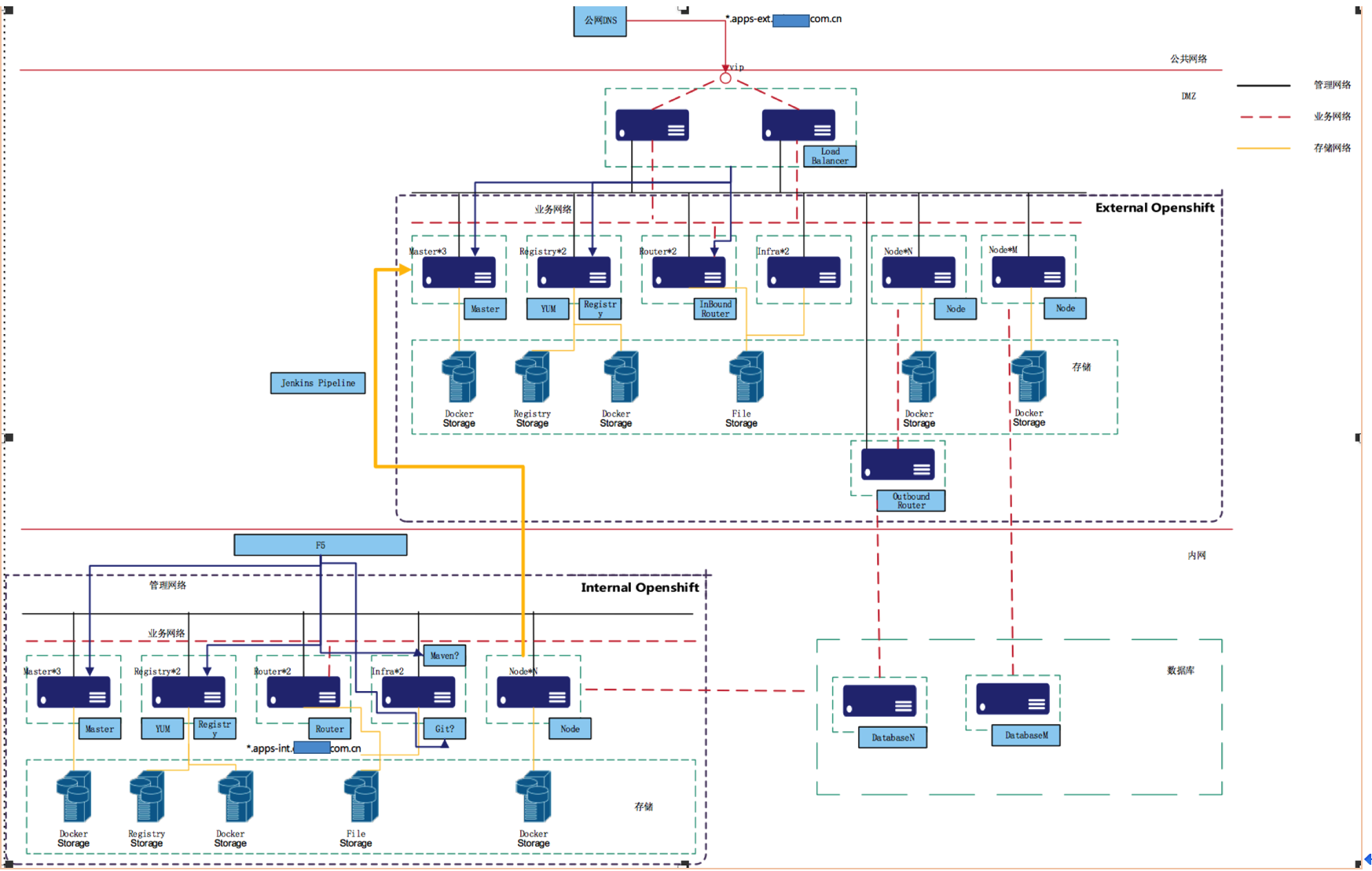Select File Storage icon in External Openshift
The height and width of the screenshot is (871, 1372).
tap(747, 377)
